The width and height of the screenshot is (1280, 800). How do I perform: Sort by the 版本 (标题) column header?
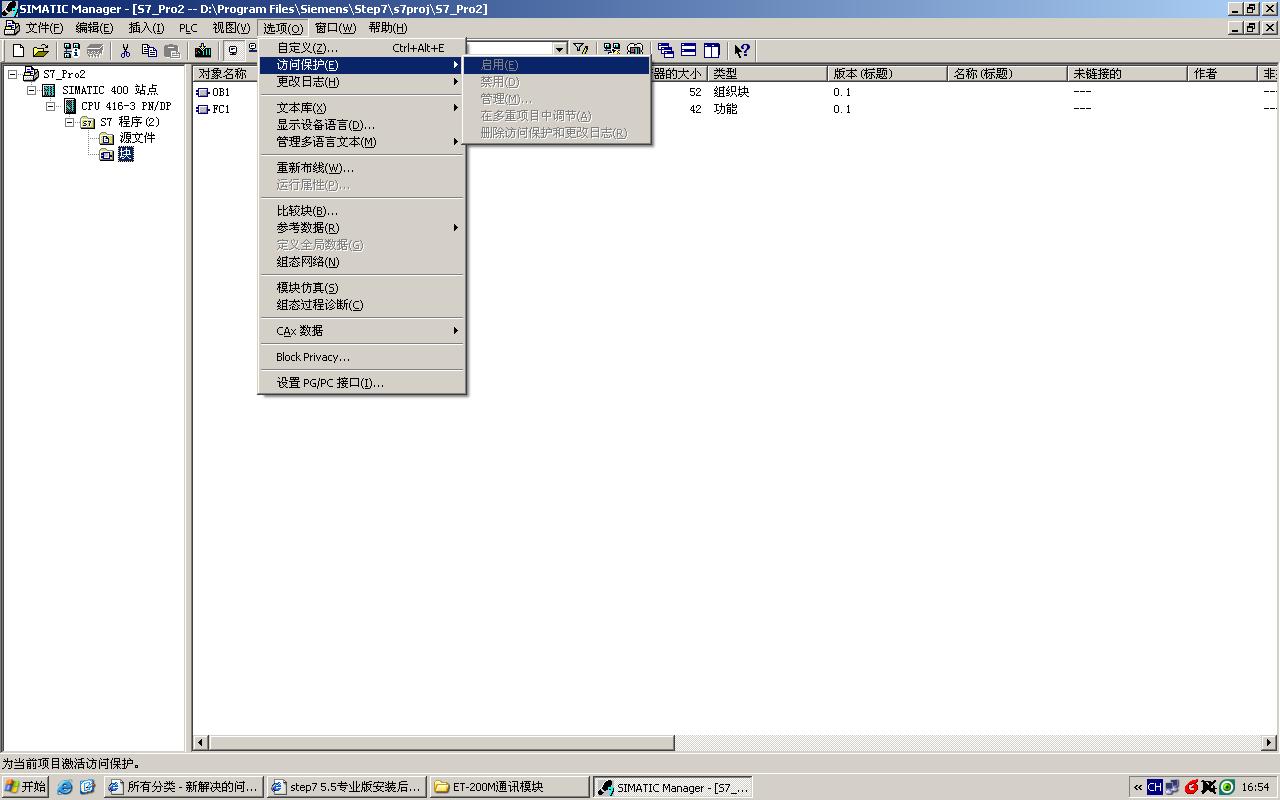(888, 74)
